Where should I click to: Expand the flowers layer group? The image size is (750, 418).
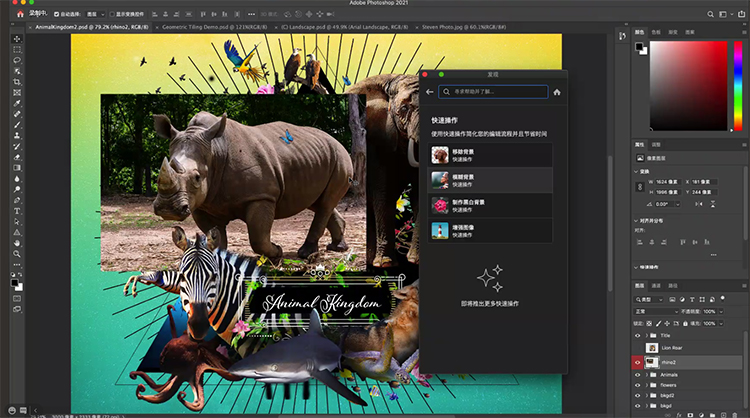pyautogui.click(x=647, y=385)
